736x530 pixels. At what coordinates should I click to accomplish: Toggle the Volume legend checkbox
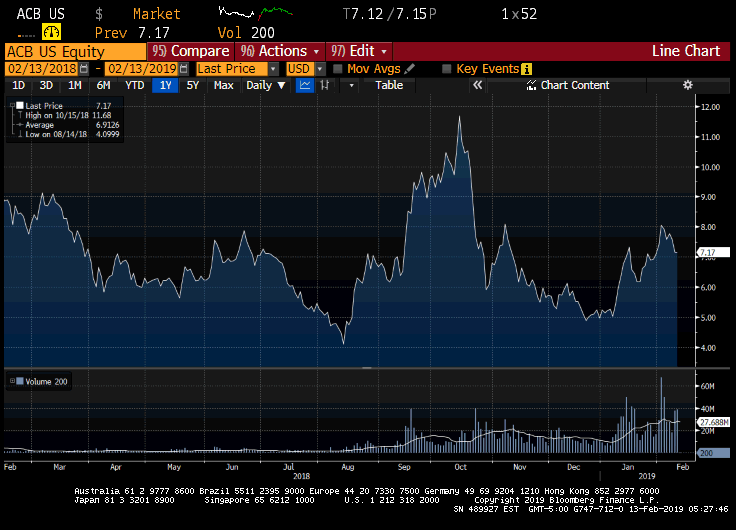pyautogui.click(x=20, y=381)
